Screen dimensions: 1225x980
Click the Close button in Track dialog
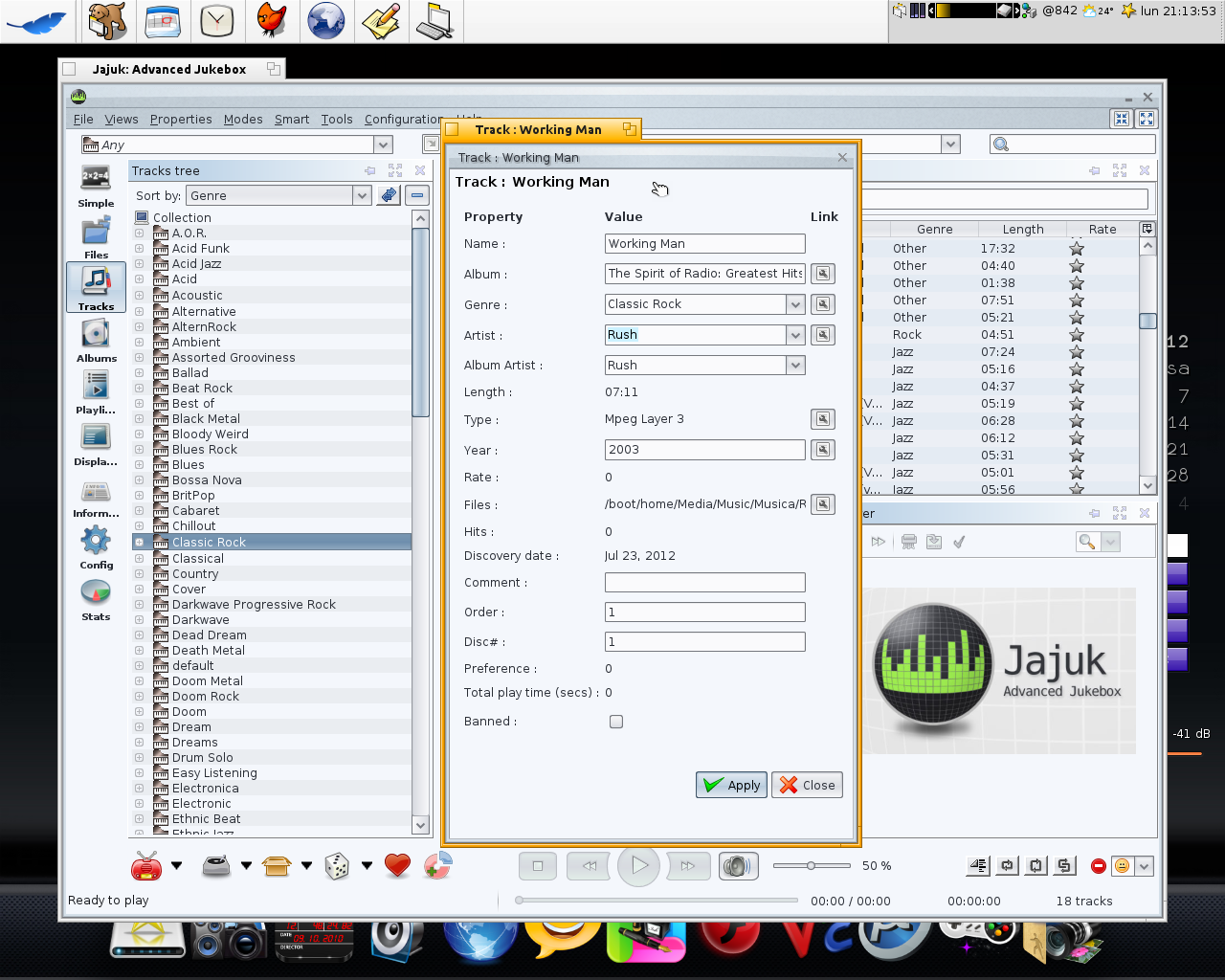pos(807,785)
